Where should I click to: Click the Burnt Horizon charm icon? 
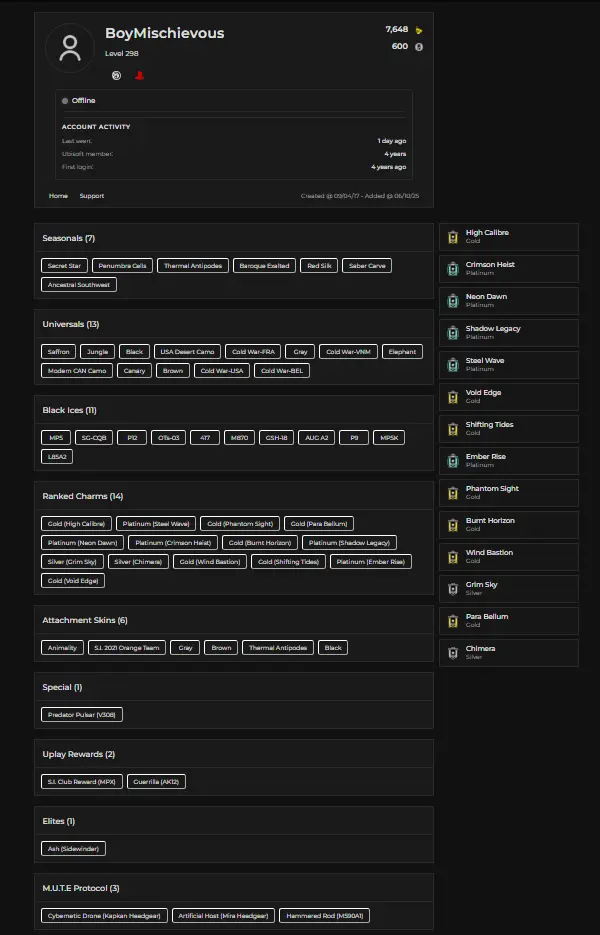[453, 525]
